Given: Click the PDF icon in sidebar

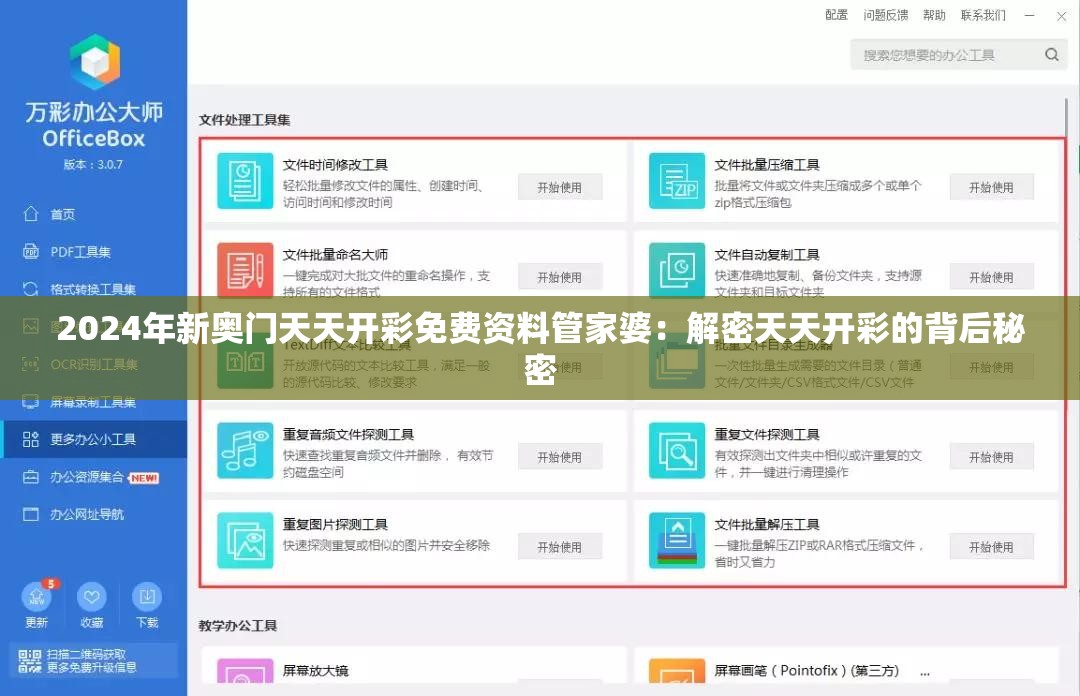Looking at the screenshot, I should coord(31,252).
